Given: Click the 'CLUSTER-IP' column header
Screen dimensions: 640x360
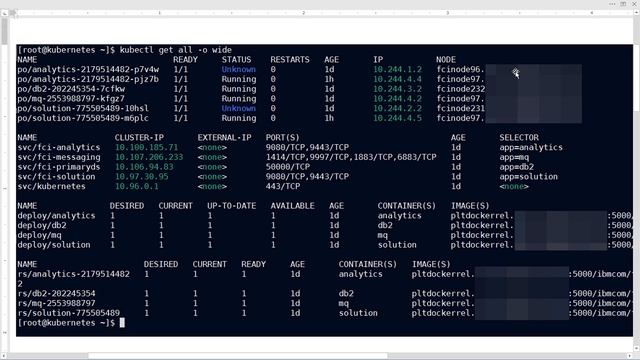Looking at the screenshot, I should point(139,138).
